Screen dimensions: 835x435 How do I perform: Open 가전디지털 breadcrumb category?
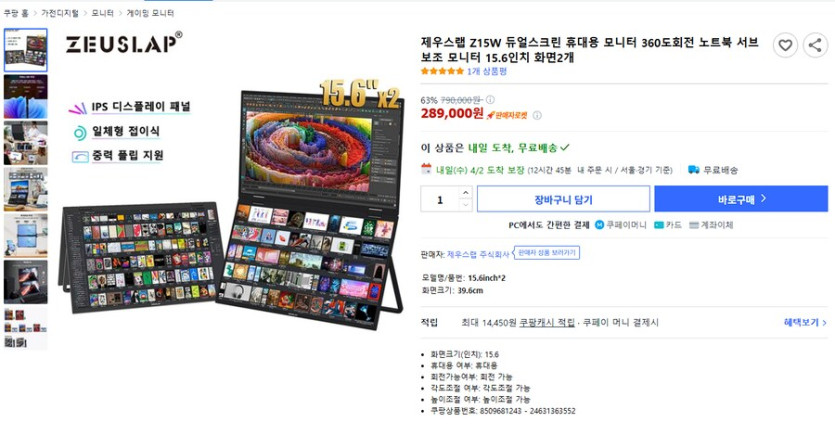pyautogui.click(x=60, y=13)
